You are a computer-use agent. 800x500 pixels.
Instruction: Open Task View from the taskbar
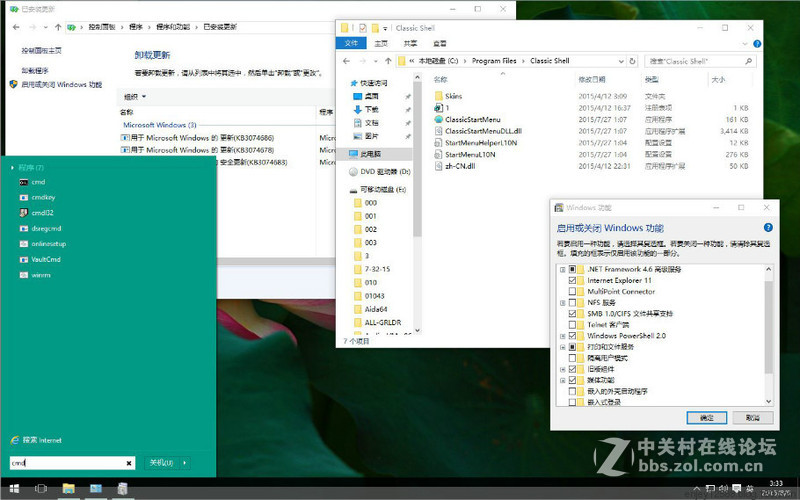[40, 489]
